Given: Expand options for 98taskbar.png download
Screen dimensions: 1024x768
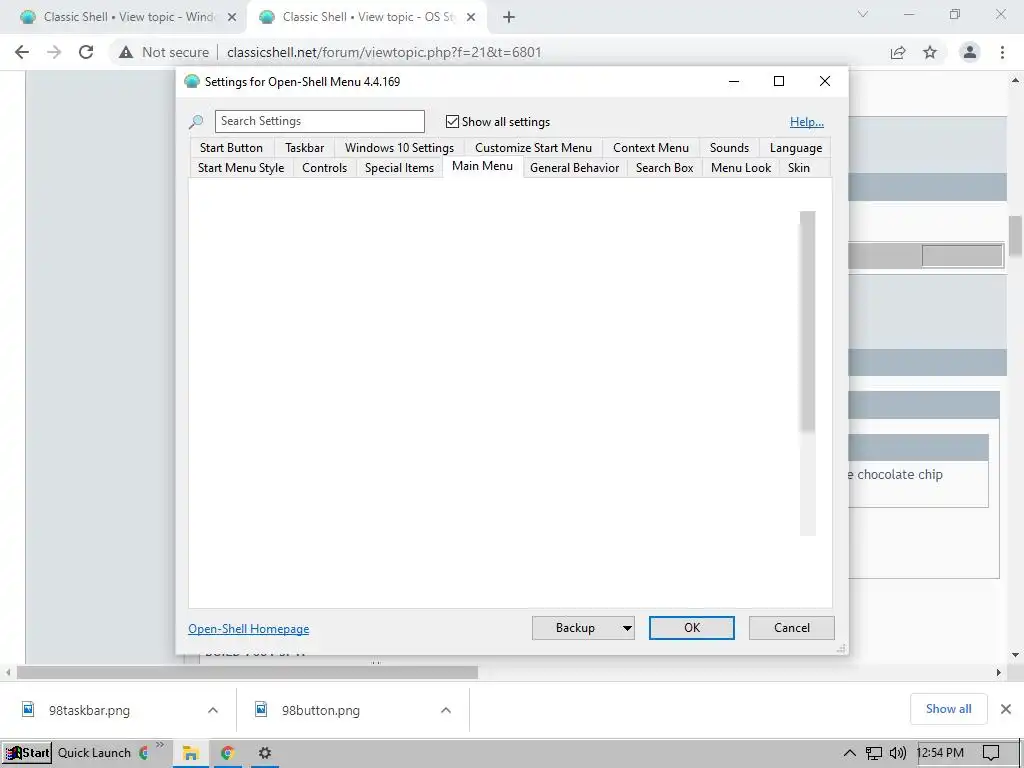Looking at the screenshot, I should click(x=213, y=710).
